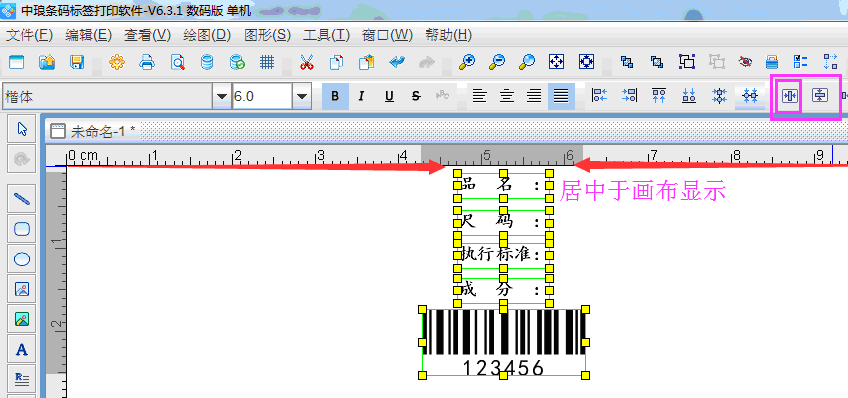This screenshot has height=398, width=848.
Task: Select the arrow pointer tool
Action: pos(22,129)
